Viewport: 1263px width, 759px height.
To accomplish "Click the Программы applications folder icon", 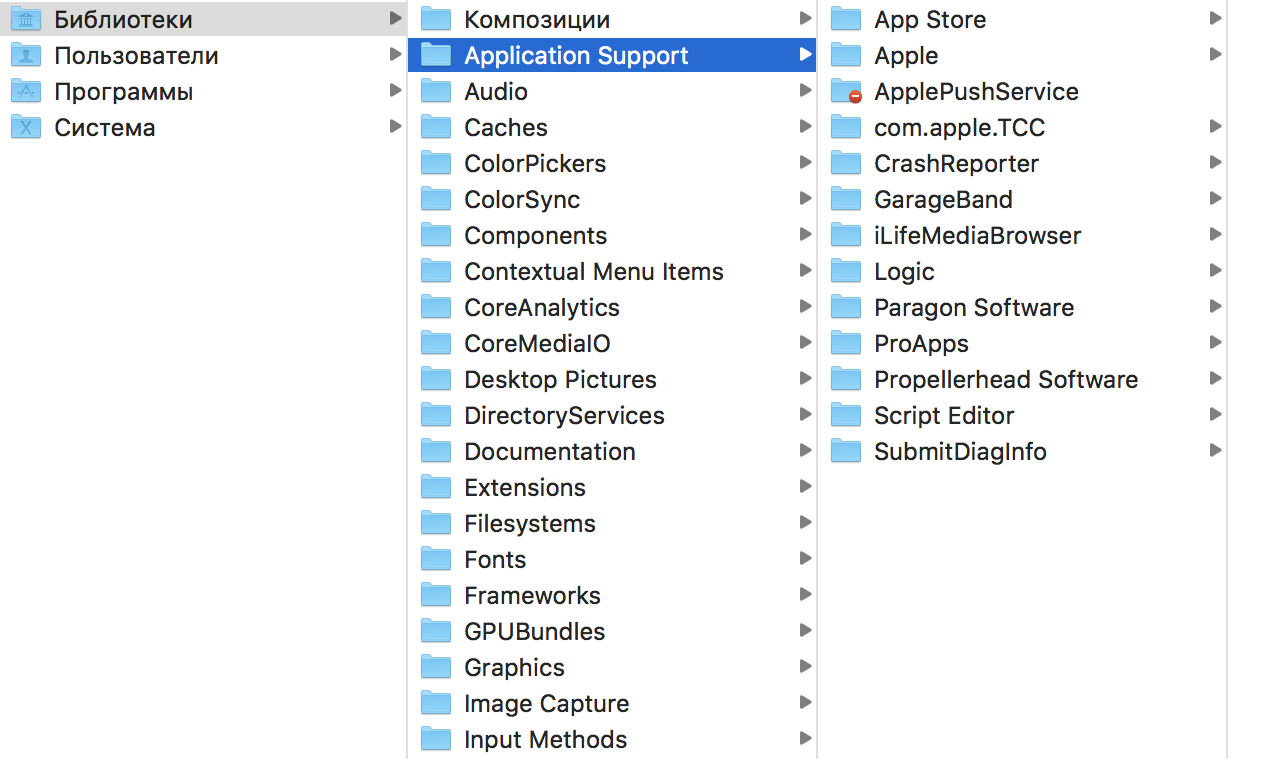I will (26, 91).
